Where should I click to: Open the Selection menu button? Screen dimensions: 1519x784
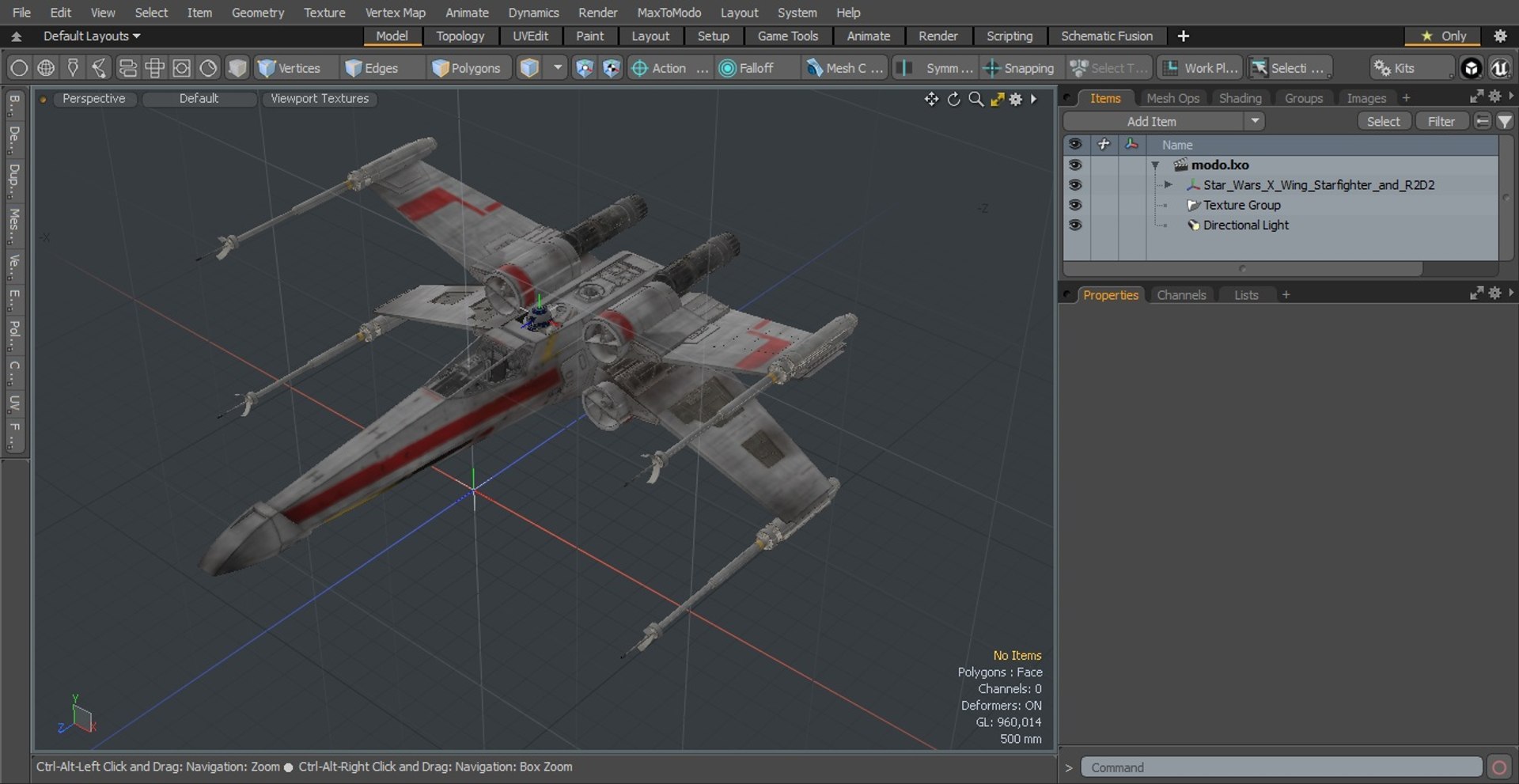(x=1289, y=68)
